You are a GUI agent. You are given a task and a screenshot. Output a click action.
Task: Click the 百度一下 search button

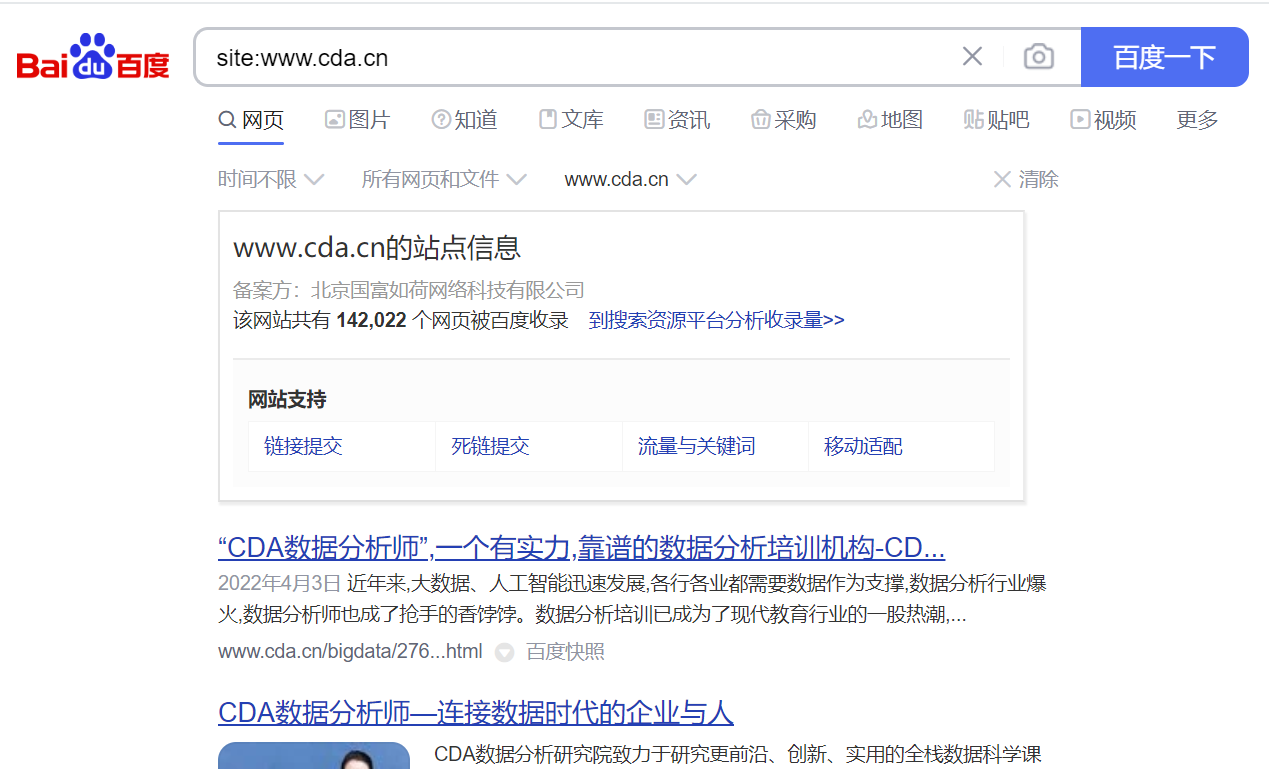coord(1165,57)
